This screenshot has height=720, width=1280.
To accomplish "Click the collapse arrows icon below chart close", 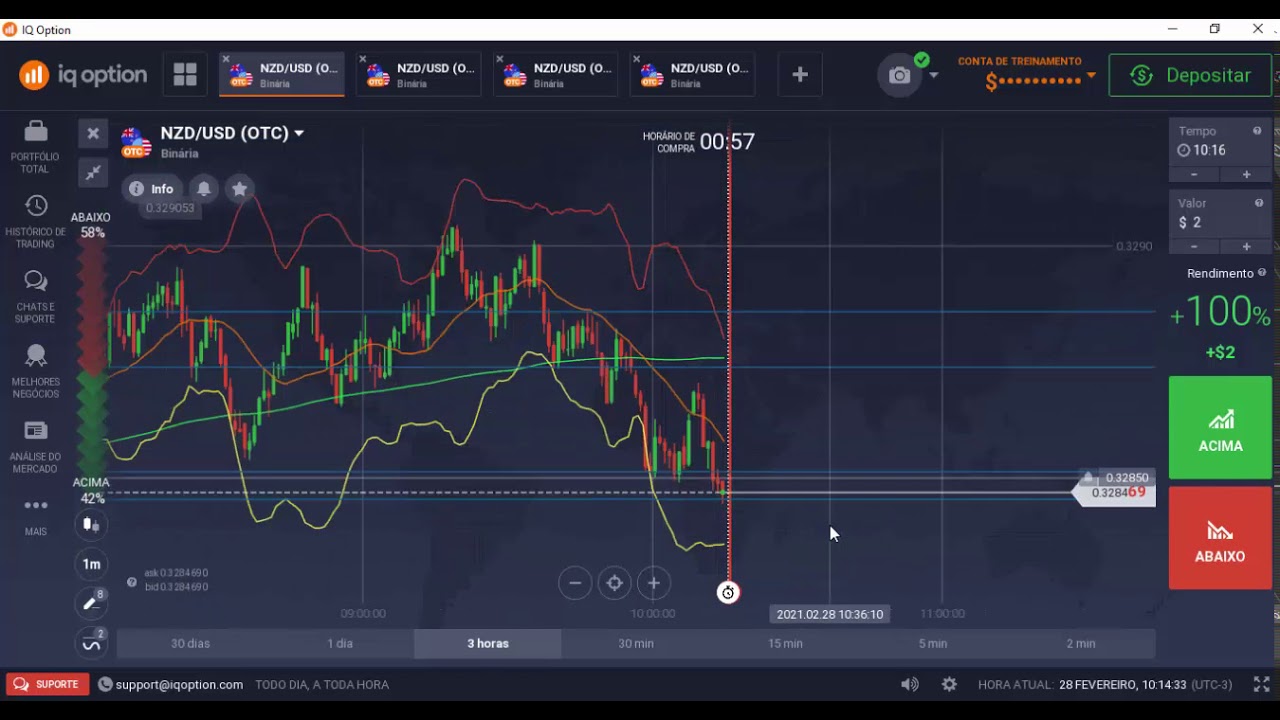I will (92, 173).
